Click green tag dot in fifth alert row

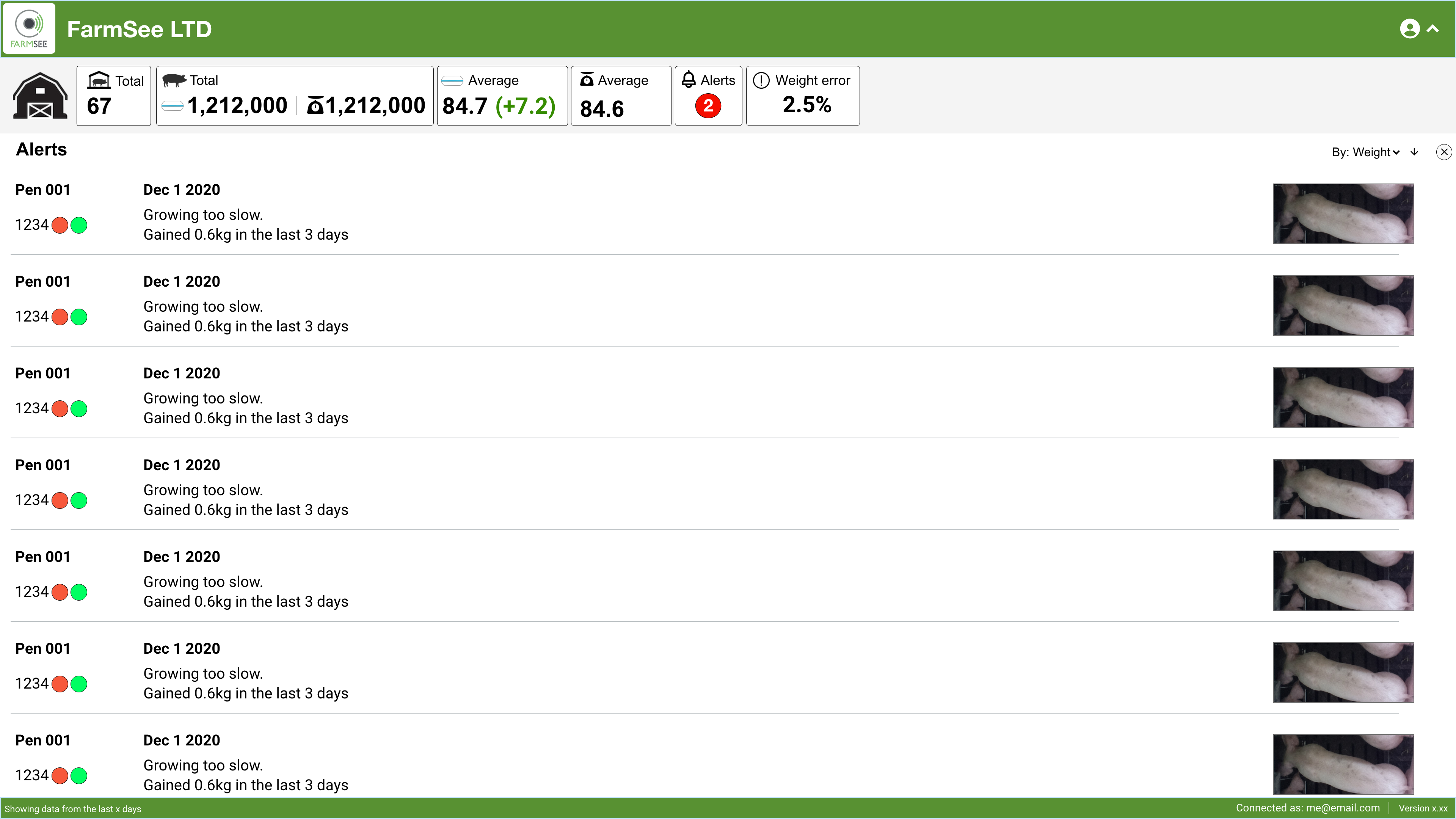79,592
